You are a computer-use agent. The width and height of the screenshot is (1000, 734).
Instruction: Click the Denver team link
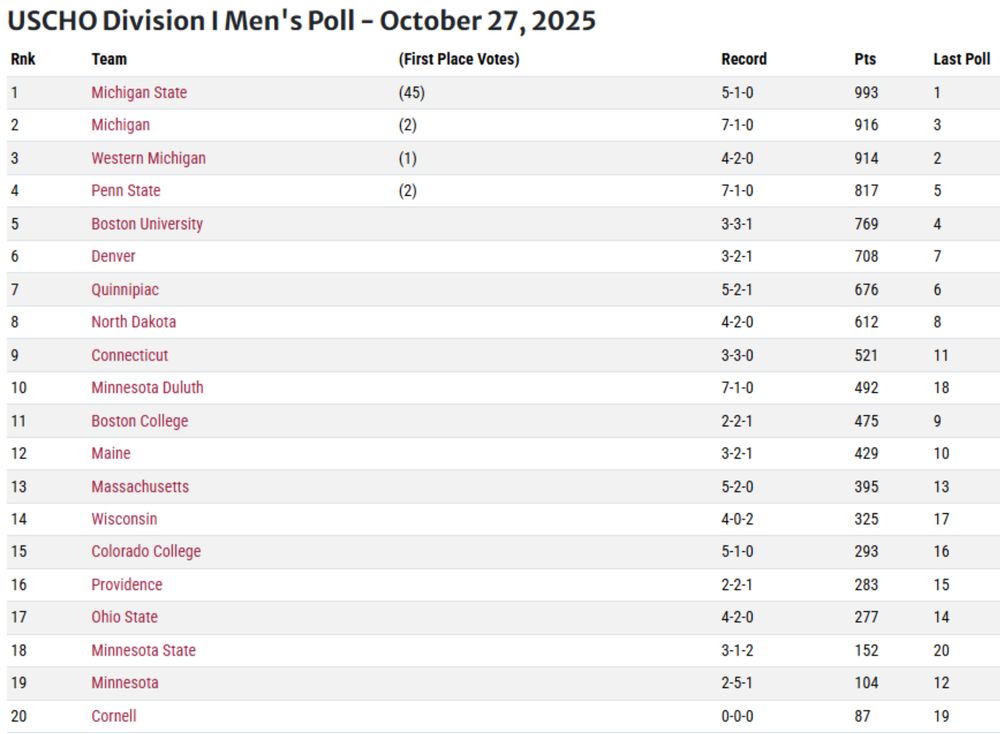(114, 256)
